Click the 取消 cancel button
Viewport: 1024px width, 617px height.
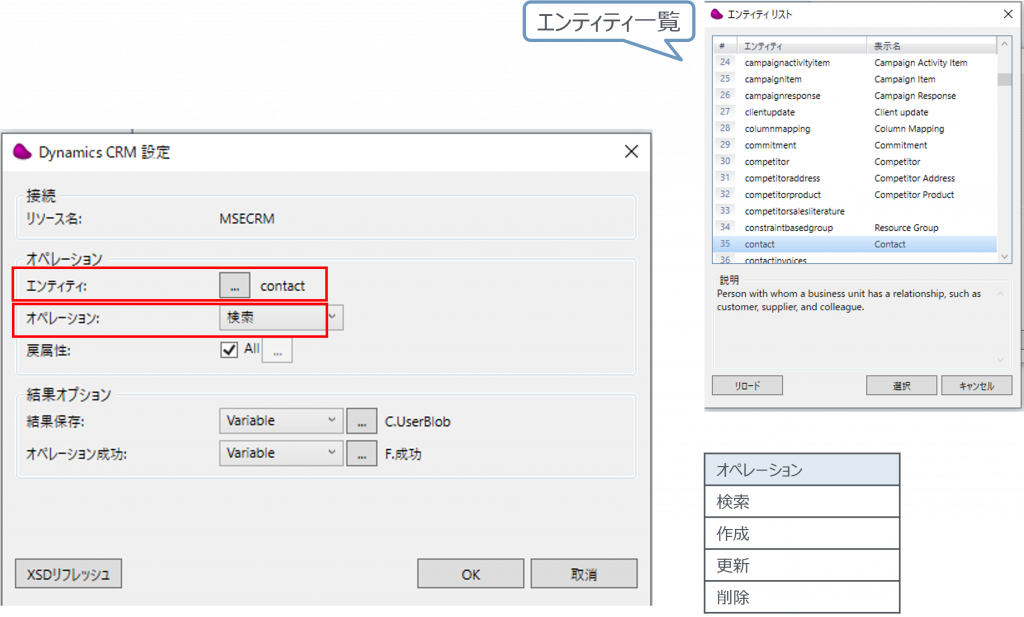pos(583,574)
